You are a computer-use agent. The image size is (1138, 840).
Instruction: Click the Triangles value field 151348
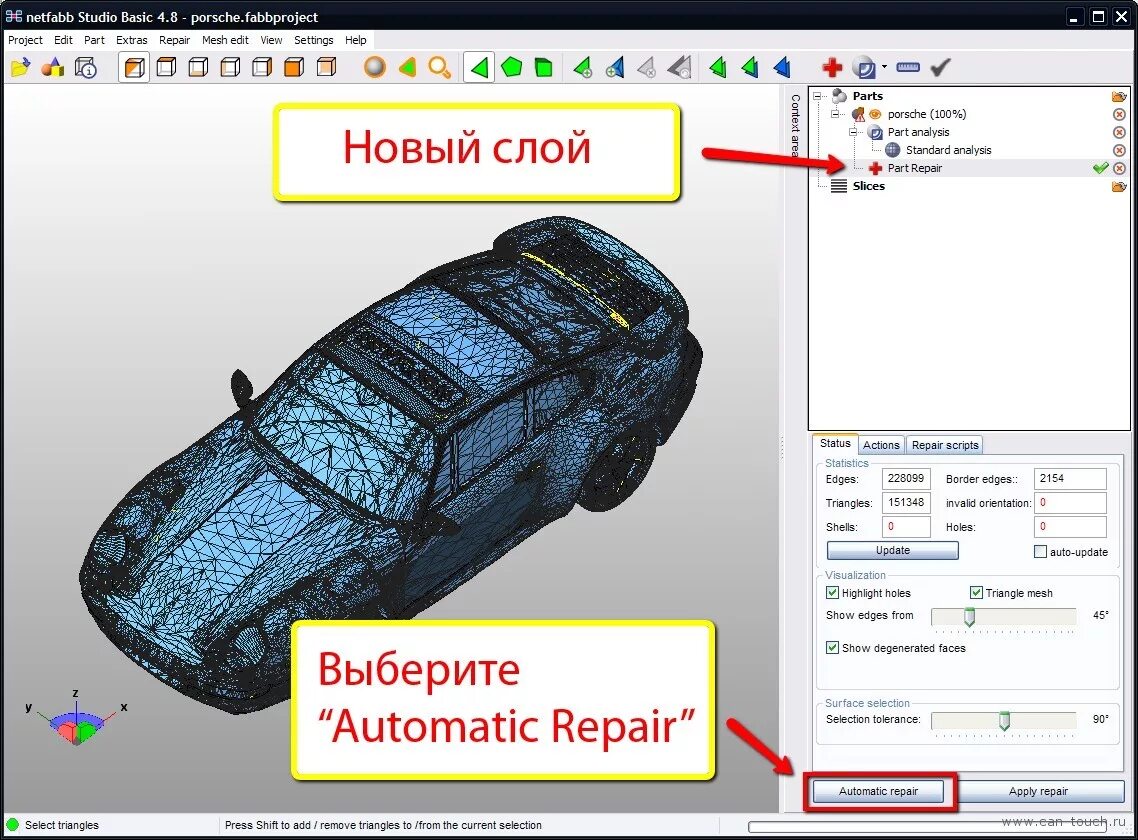[906, 502]
